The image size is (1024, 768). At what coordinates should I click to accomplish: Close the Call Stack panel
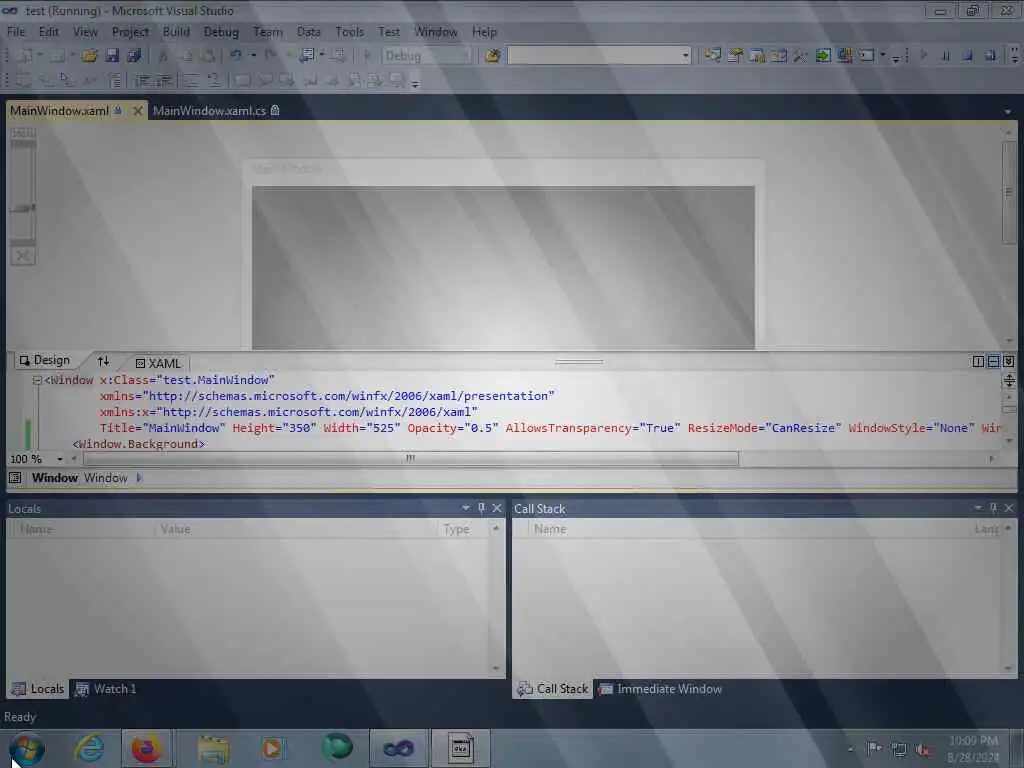click(x=1009, y=508)
